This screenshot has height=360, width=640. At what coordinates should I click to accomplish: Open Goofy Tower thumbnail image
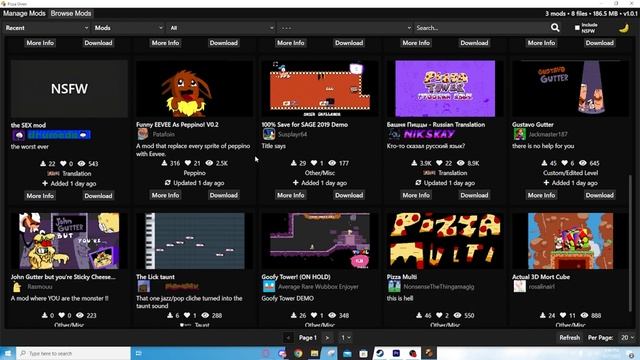(x=320, y=241)
